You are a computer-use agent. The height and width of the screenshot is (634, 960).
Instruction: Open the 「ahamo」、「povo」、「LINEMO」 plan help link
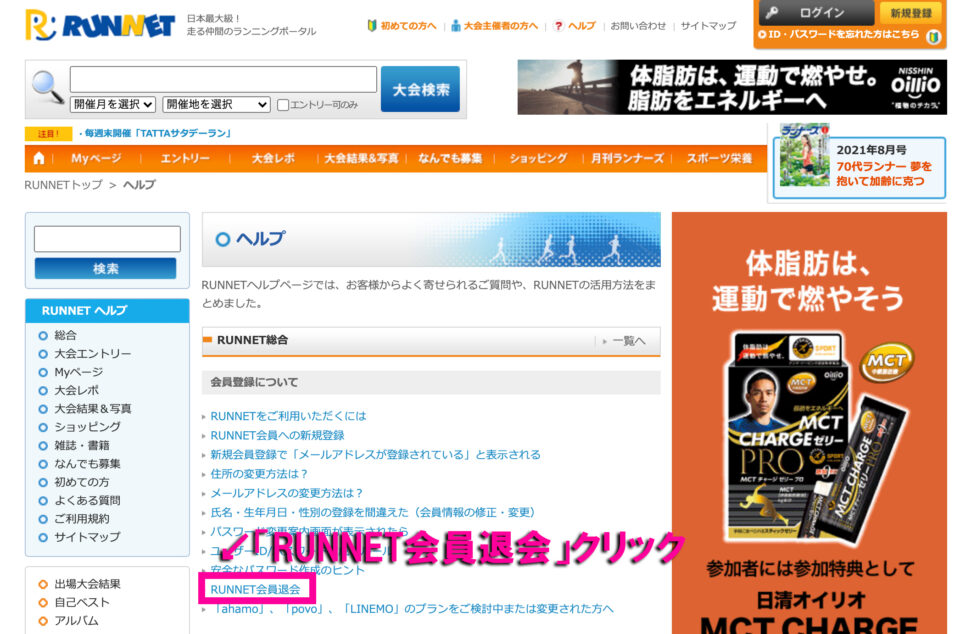[411, 609]
